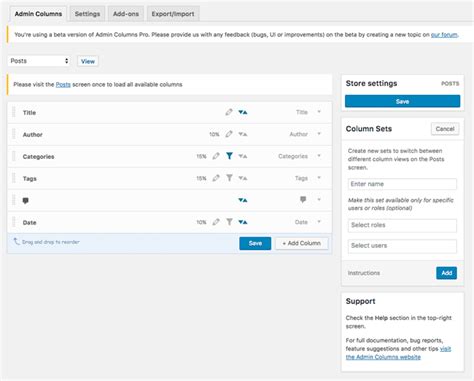Click the View button next to Posts
The image size is (474, 381).
click(x=88, y=61)
